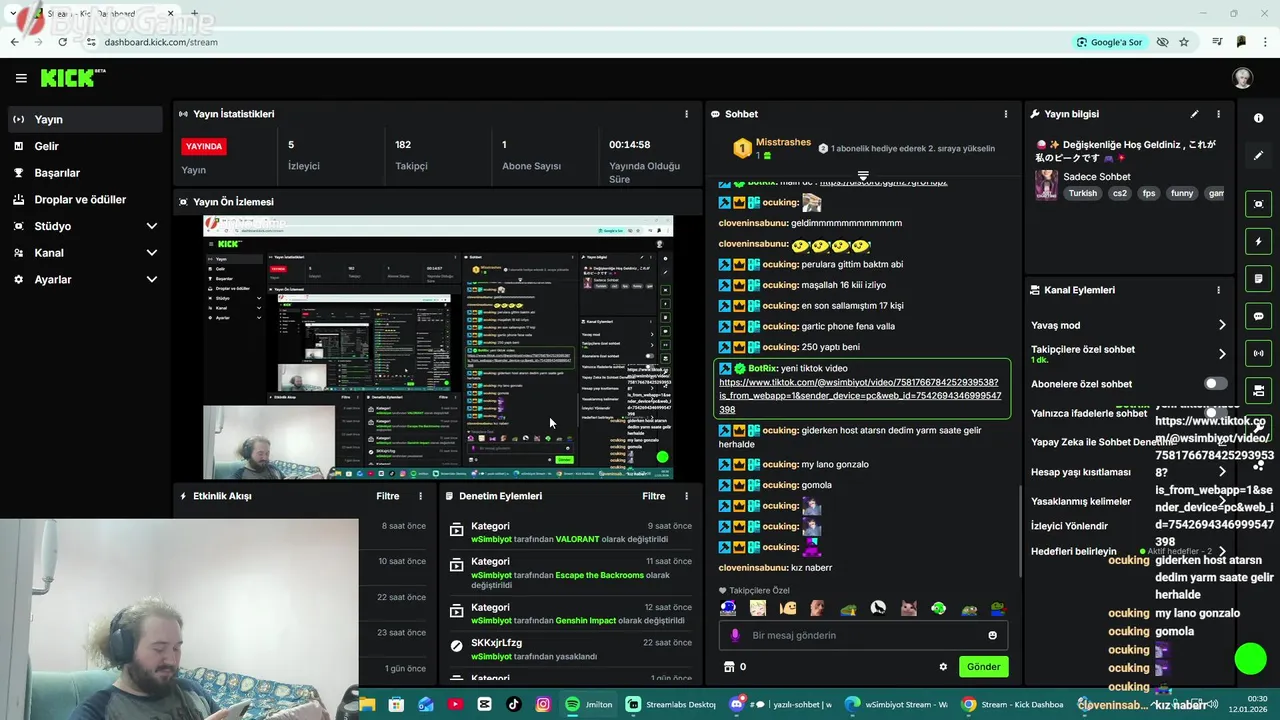
Task: Open TikTok from the taskbar
Action: [514, 704]
